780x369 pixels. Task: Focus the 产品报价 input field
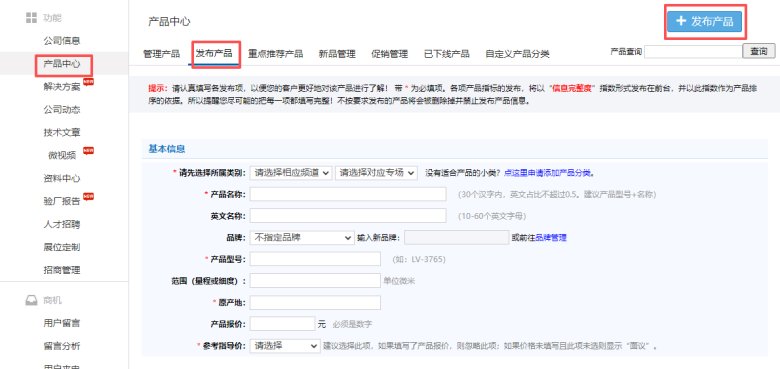pyautogui.click(x=283, y=324)
